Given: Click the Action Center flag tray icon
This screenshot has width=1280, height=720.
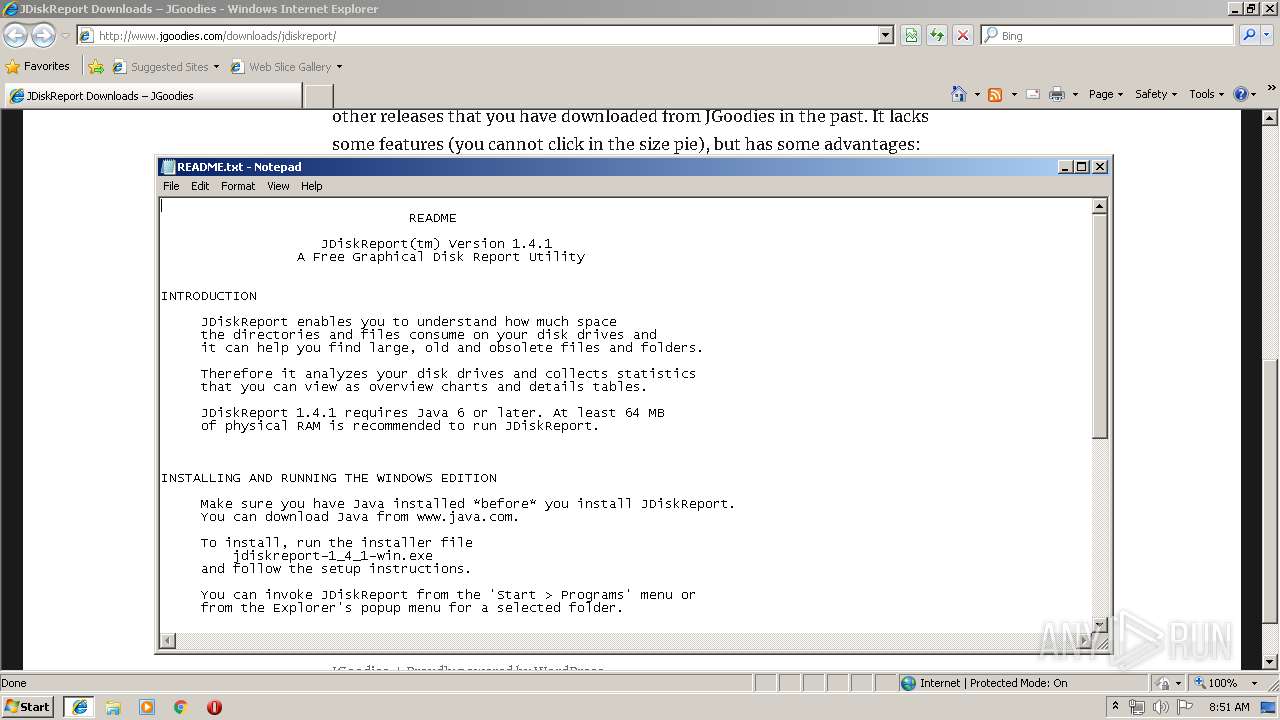Looking at the screenshot, I should pyautogui.click(x=1184, y=707).
